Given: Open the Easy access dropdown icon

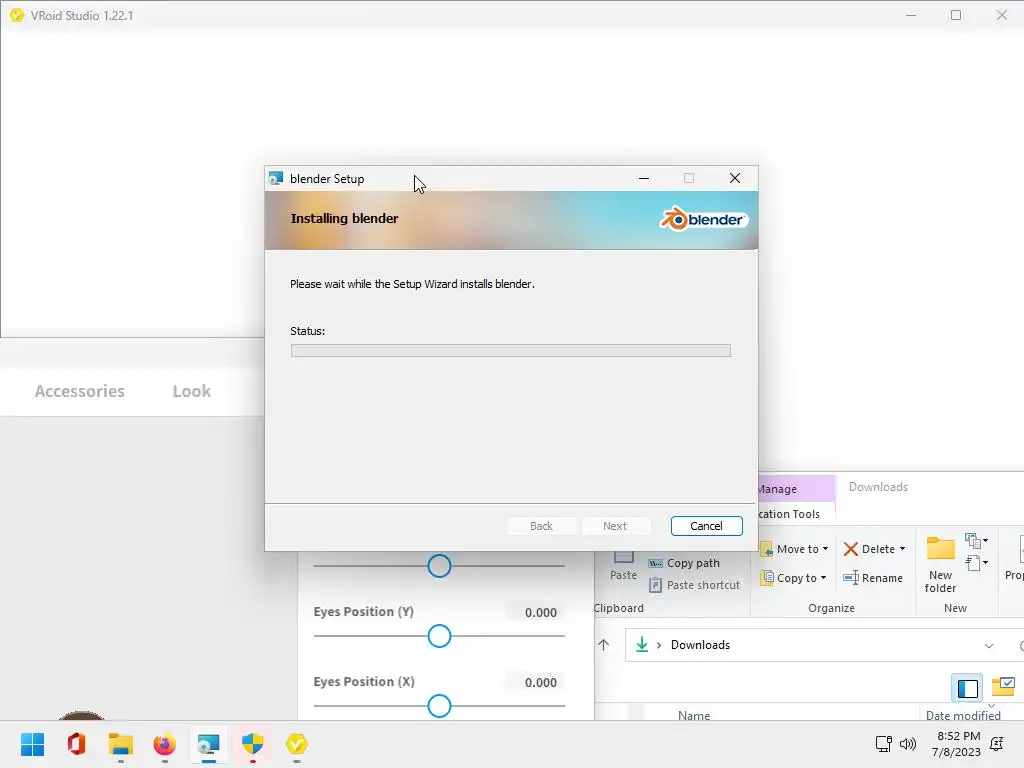Looking at the screenshot, I should [x=976, y=563].
